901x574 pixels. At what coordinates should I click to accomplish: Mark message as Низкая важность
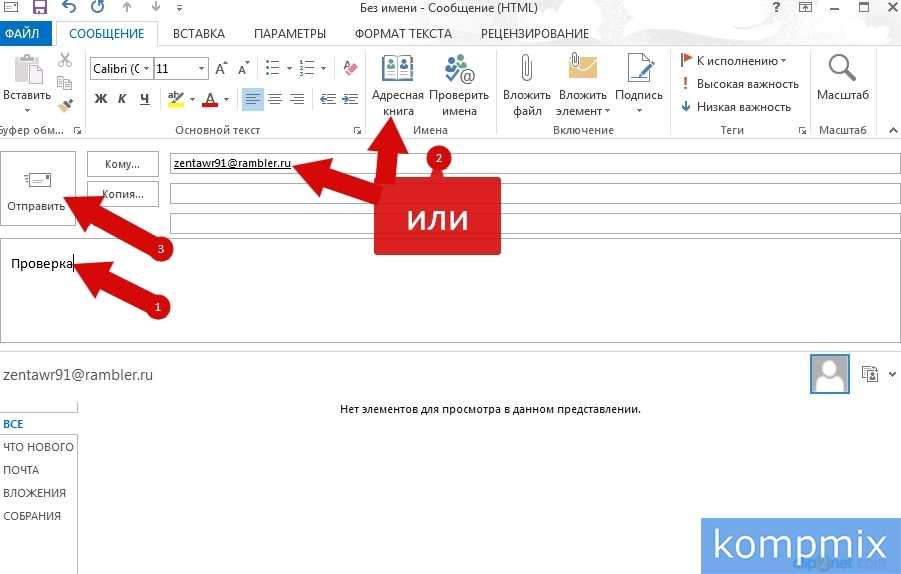click(x=736, y=107)
